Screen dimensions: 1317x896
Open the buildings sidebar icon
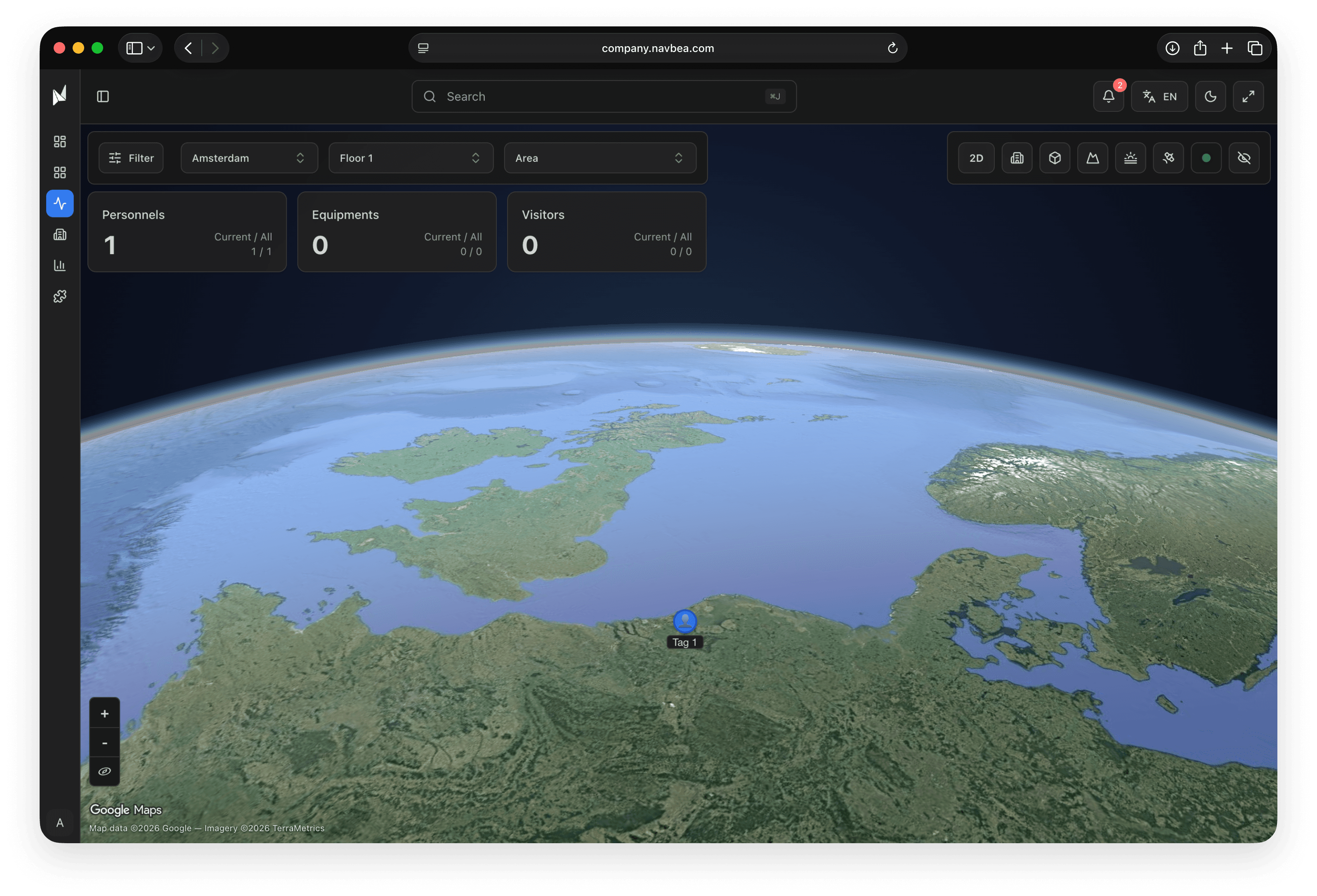pos(59,235)
